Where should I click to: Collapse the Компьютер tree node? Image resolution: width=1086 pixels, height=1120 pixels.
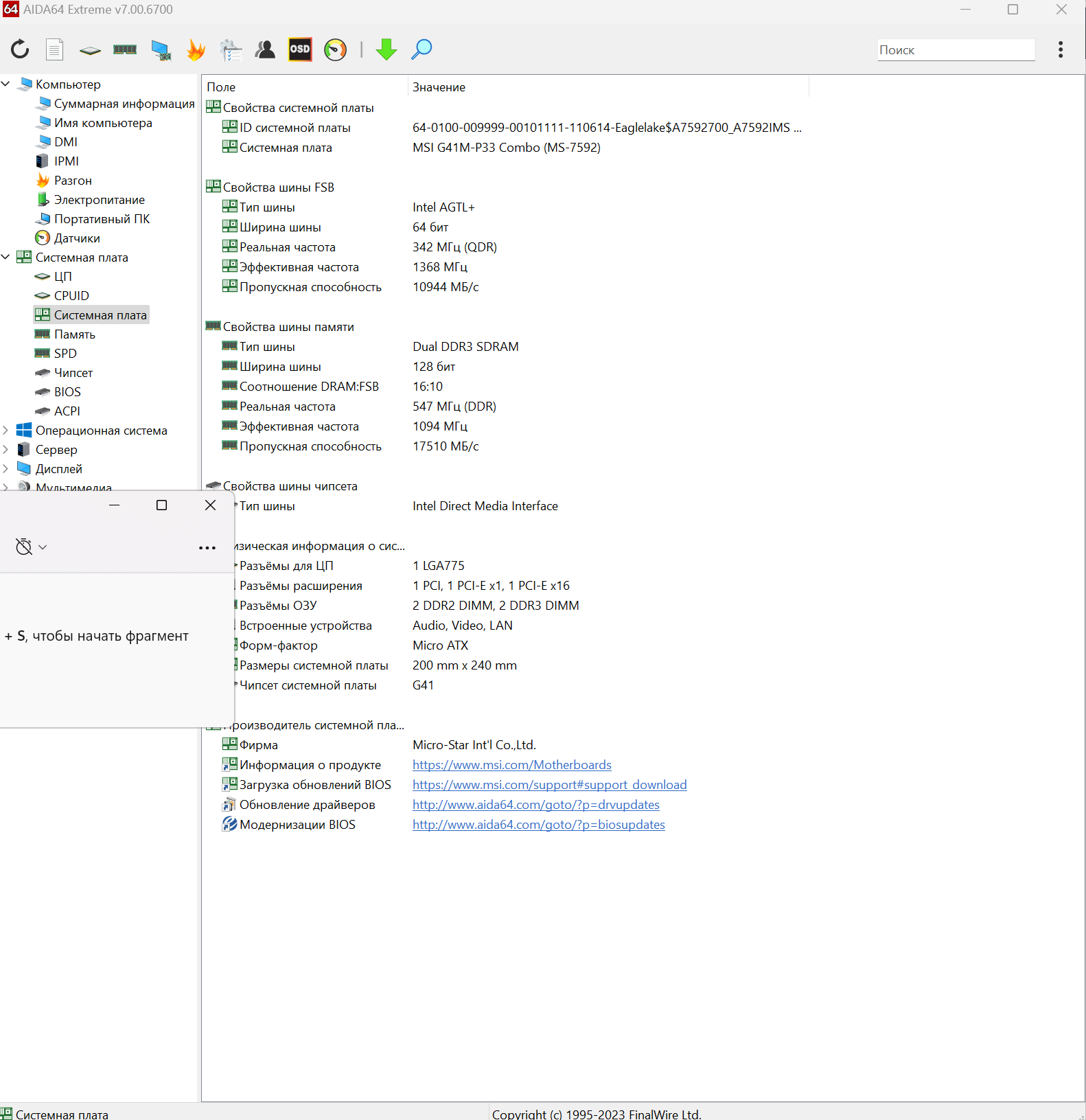point(5,84)
